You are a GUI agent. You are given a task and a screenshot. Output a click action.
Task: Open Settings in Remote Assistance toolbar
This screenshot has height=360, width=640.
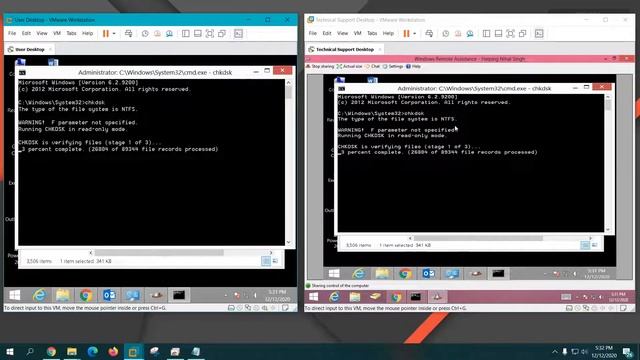pyautogui.click(x=393, y=66)
